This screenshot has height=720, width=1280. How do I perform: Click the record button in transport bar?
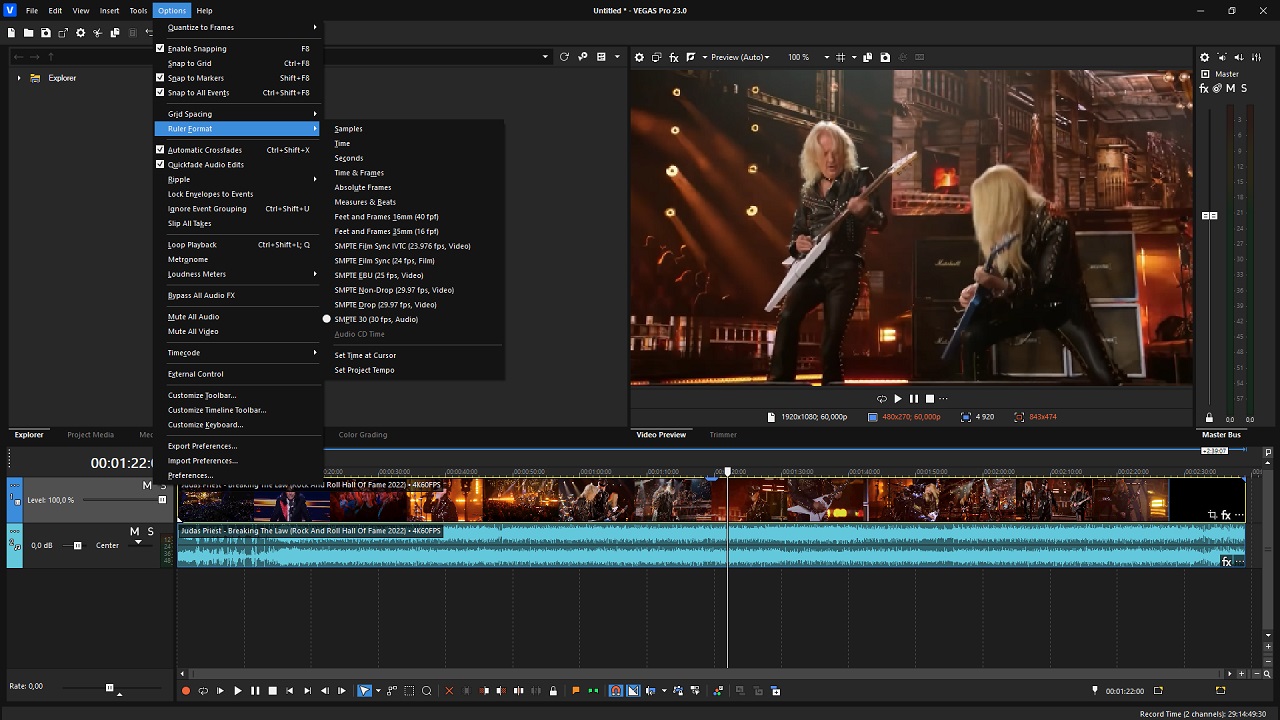185,691
